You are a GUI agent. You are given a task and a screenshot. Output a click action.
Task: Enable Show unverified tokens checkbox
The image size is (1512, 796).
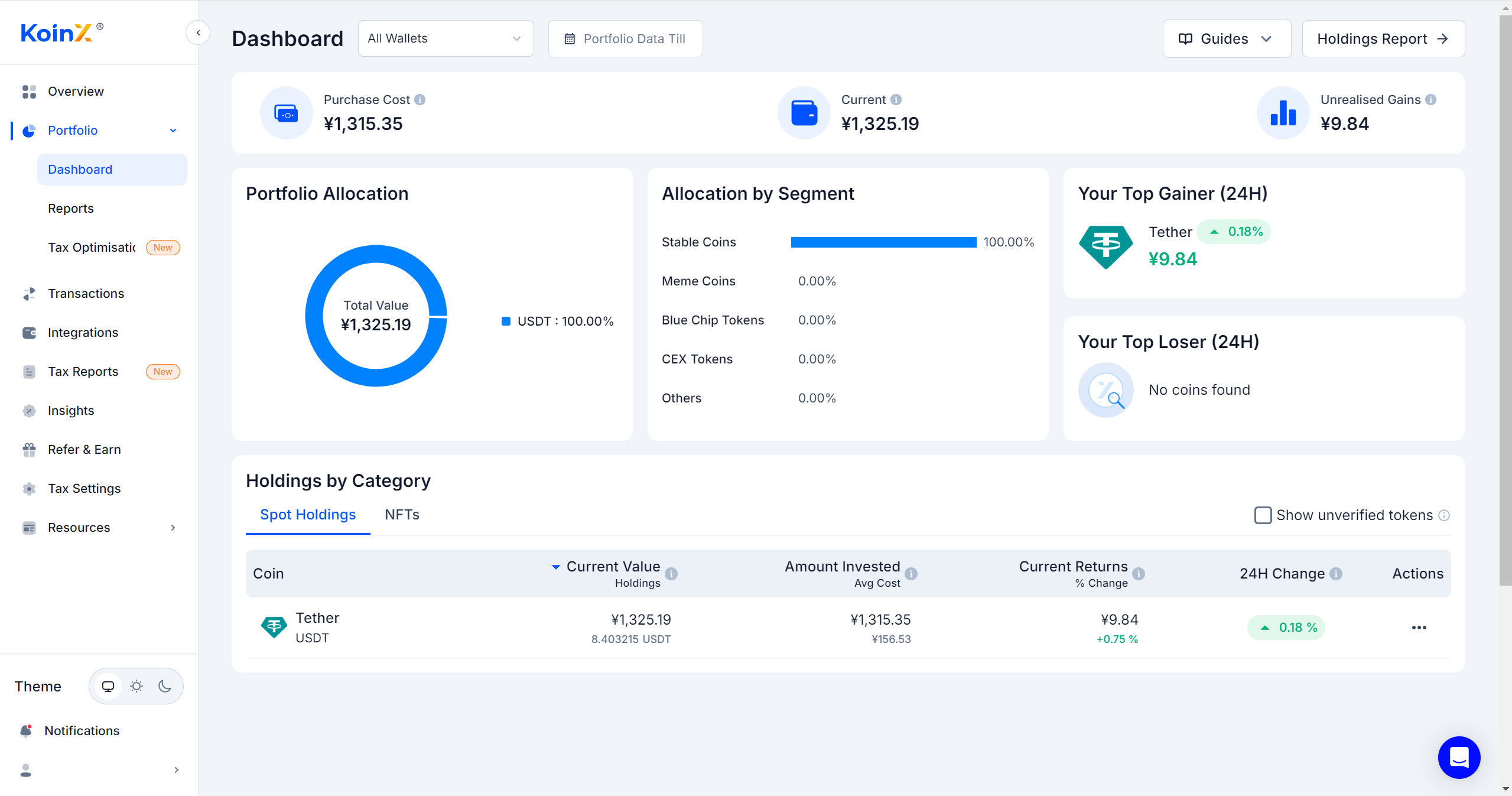(x=1263, y=515)
